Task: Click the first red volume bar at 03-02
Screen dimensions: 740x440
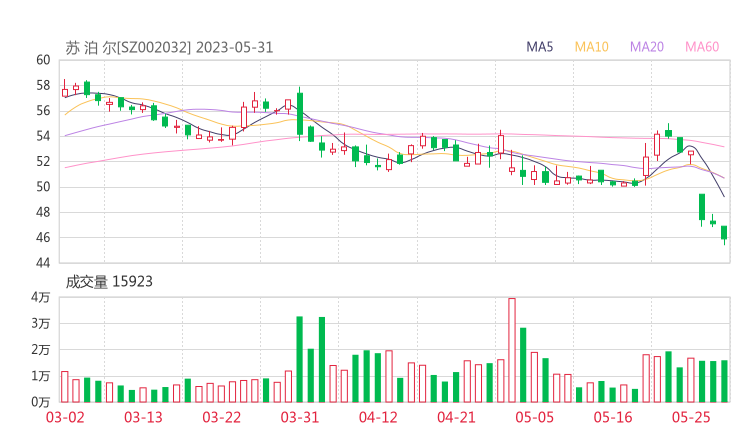Action: (65, 387)
